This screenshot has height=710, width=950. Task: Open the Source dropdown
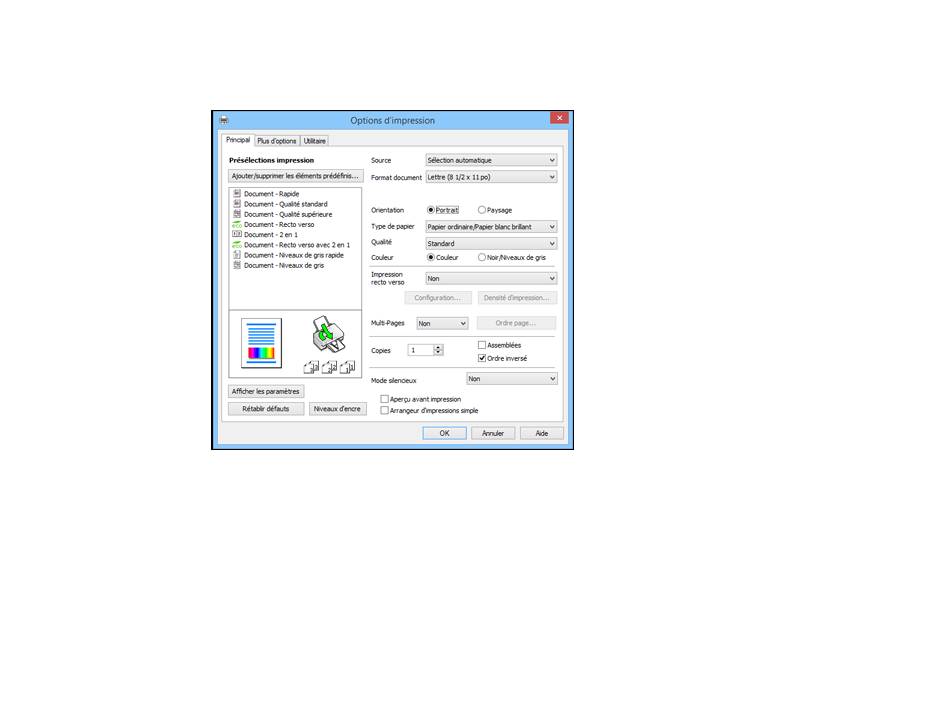pos(491,160)
